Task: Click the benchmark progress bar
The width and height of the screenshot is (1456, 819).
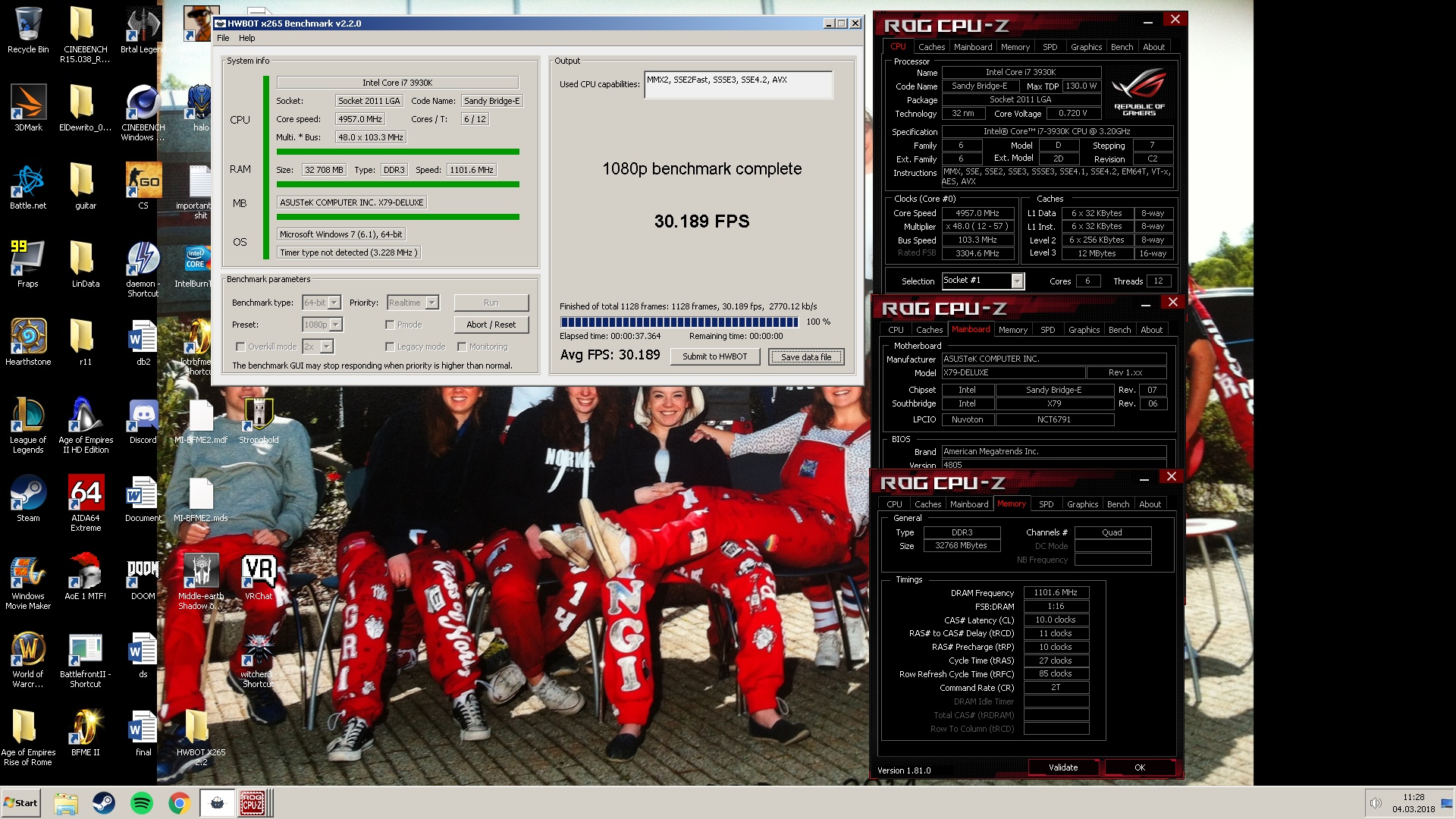Action: (679, 322)
